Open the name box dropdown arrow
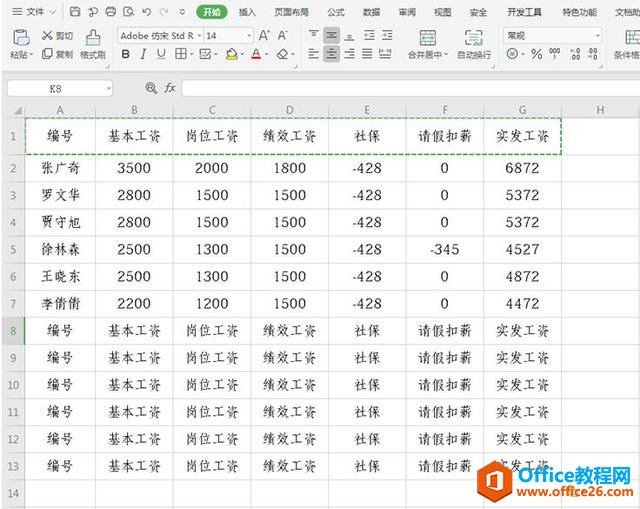Screen dimensions: 640x509 (109, 88)
